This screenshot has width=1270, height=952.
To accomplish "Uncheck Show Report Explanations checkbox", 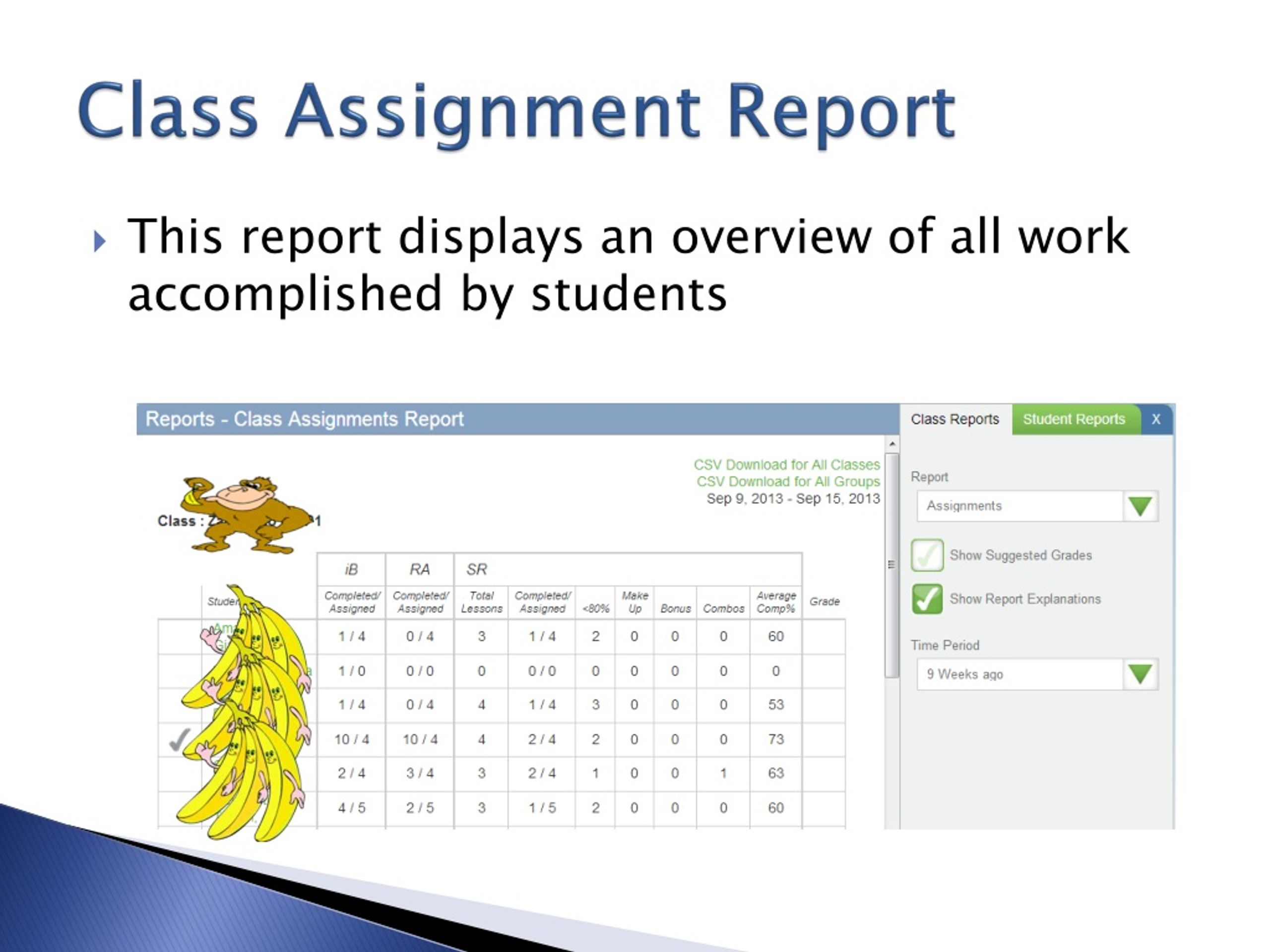I will pos(927,598).
